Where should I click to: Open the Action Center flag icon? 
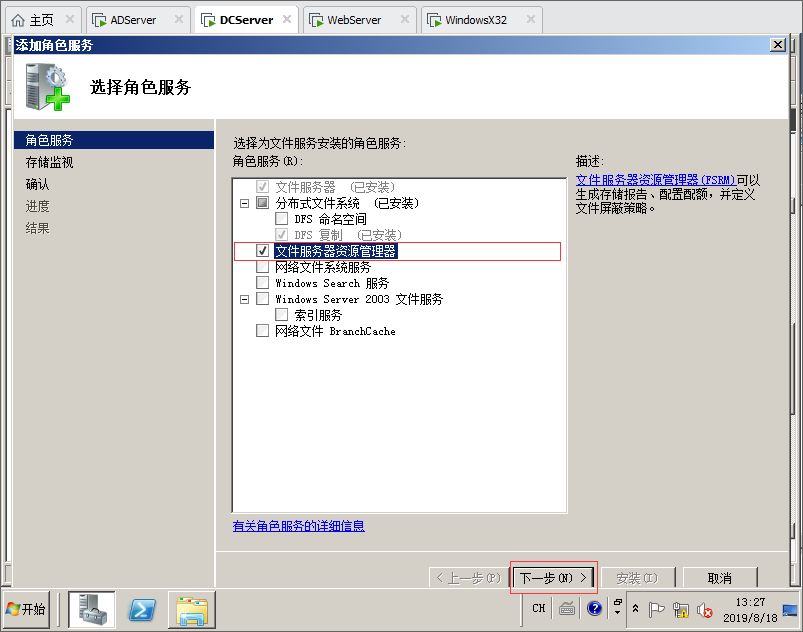click(656, 609)
